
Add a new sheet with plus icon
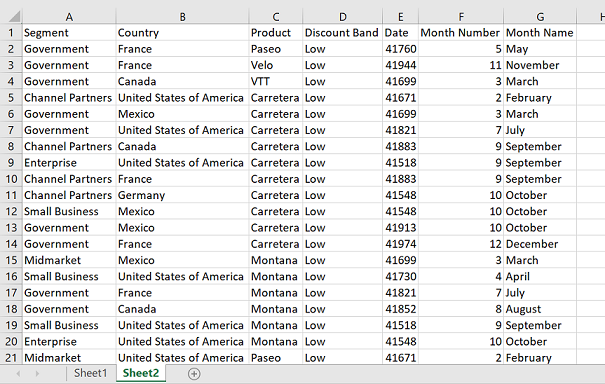pos(194,374)
